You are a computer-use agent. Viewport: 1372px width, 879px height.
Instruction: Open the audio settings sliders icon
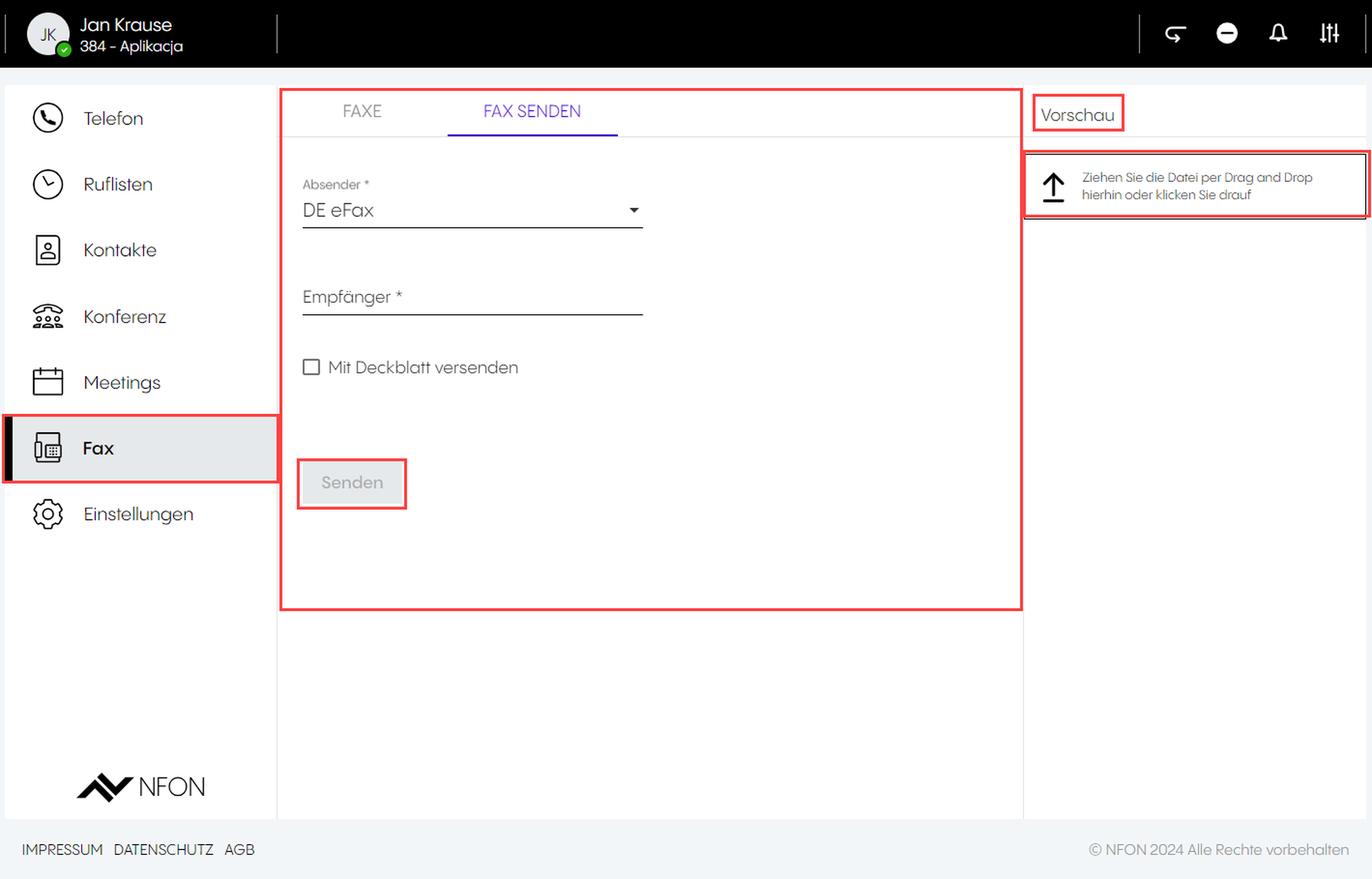tap(1329, 34)
